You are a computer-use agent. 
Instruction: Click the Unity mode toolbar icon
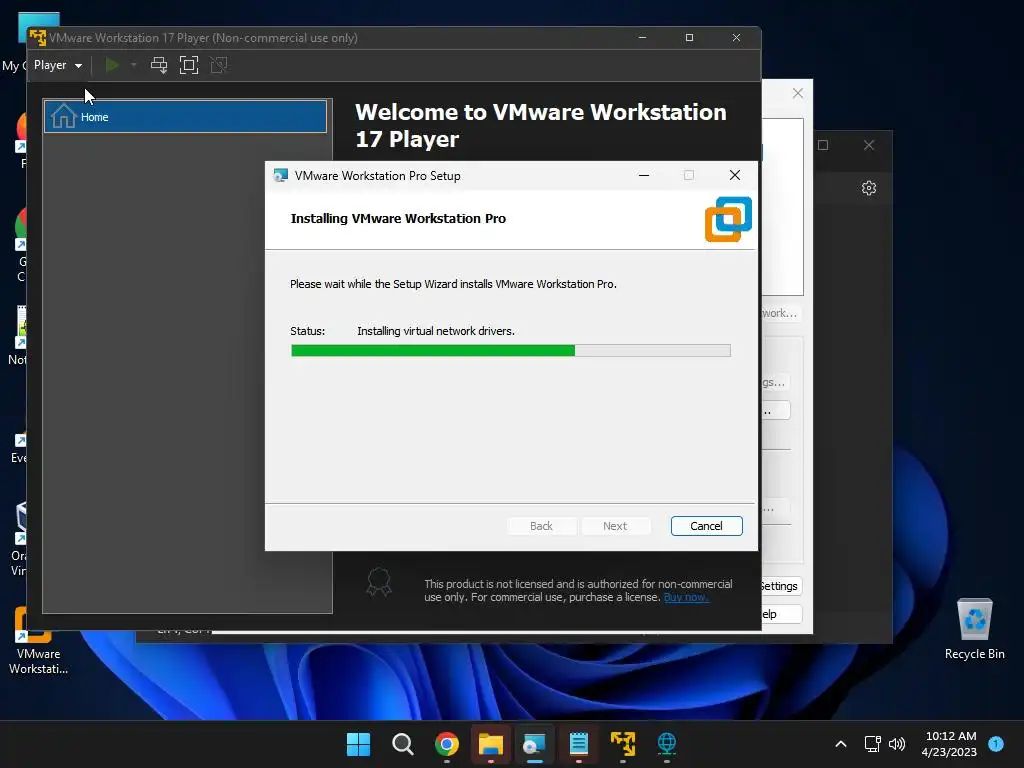pyautogui.click(x=219, y=65)
